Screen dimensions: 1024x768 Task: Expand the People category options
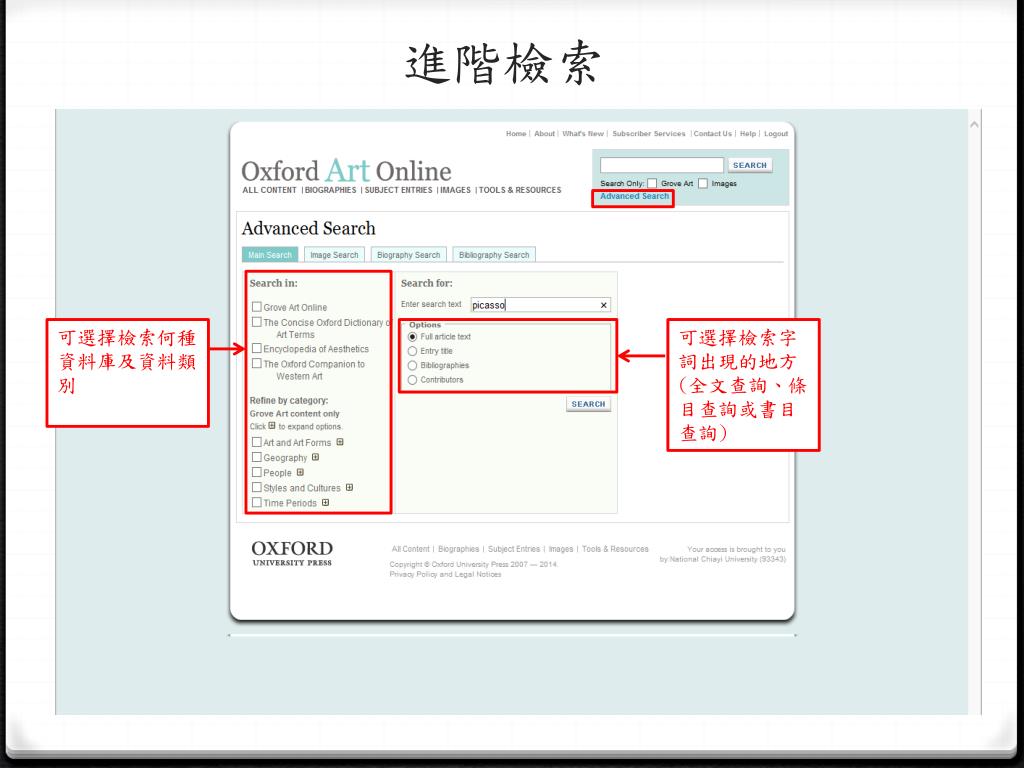tap(300, 472)
